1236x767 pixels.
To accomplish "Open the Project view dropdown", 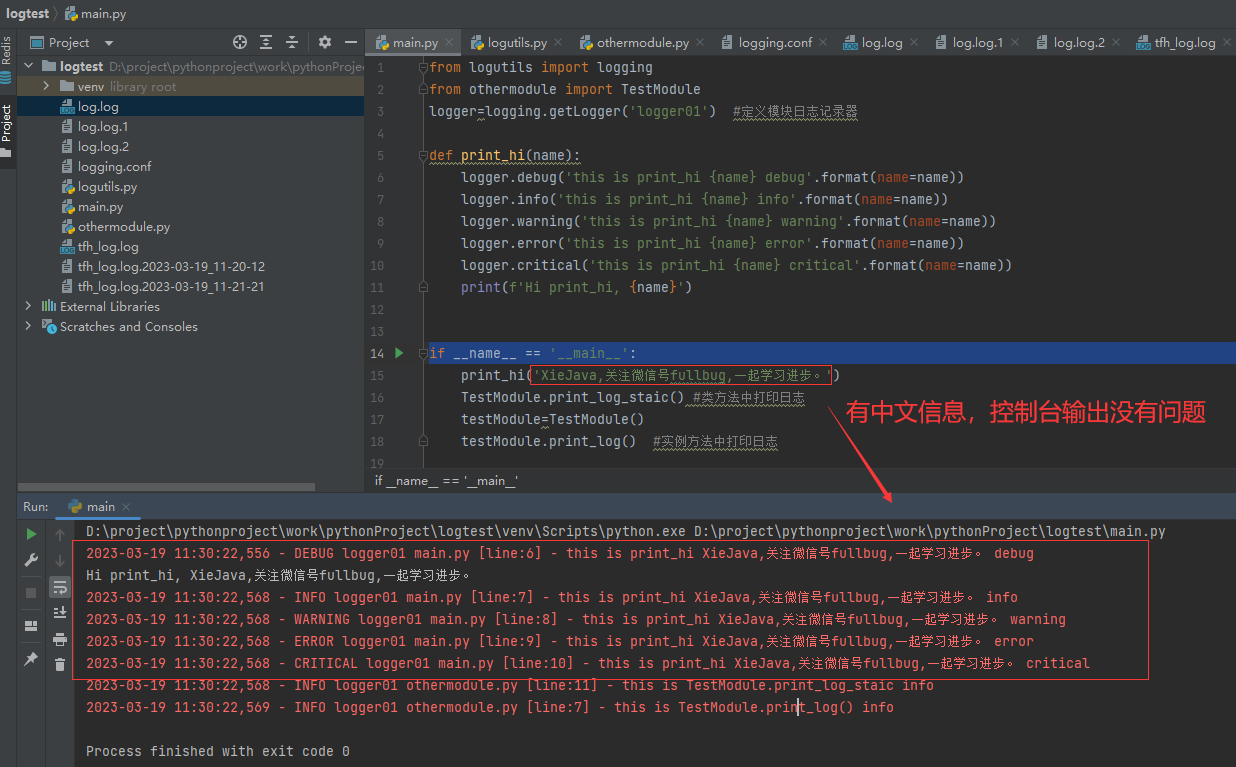I will tap(109, 43).
